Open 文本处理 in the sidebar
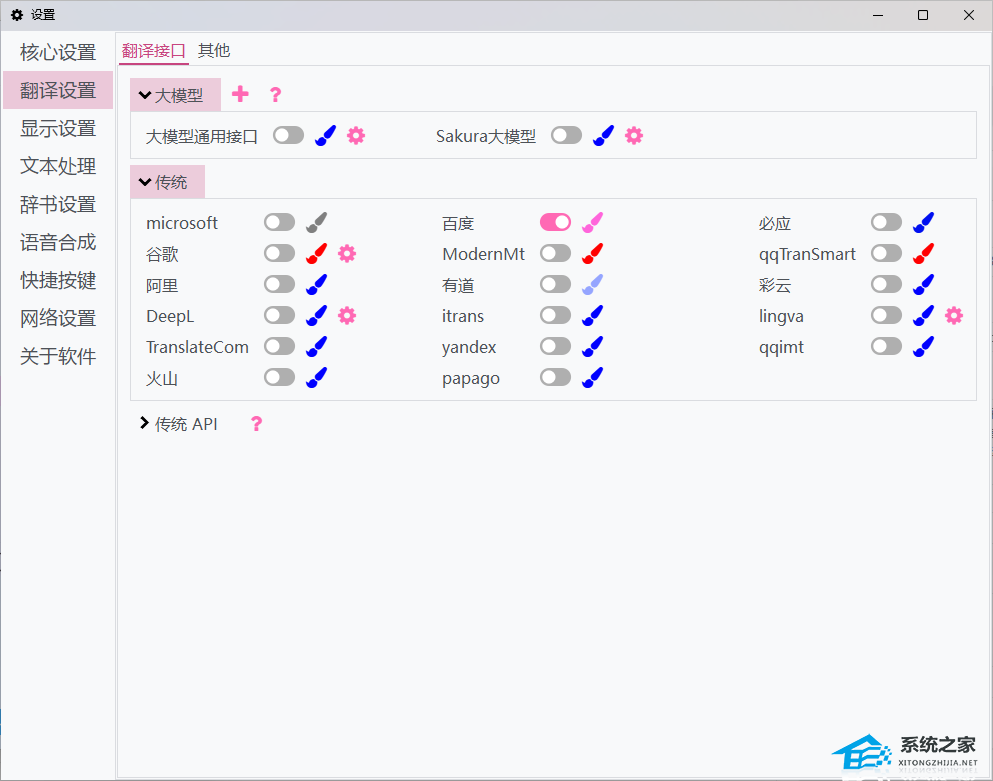The image size is (993, 781). pyautogui.click(x=58, y=166)
